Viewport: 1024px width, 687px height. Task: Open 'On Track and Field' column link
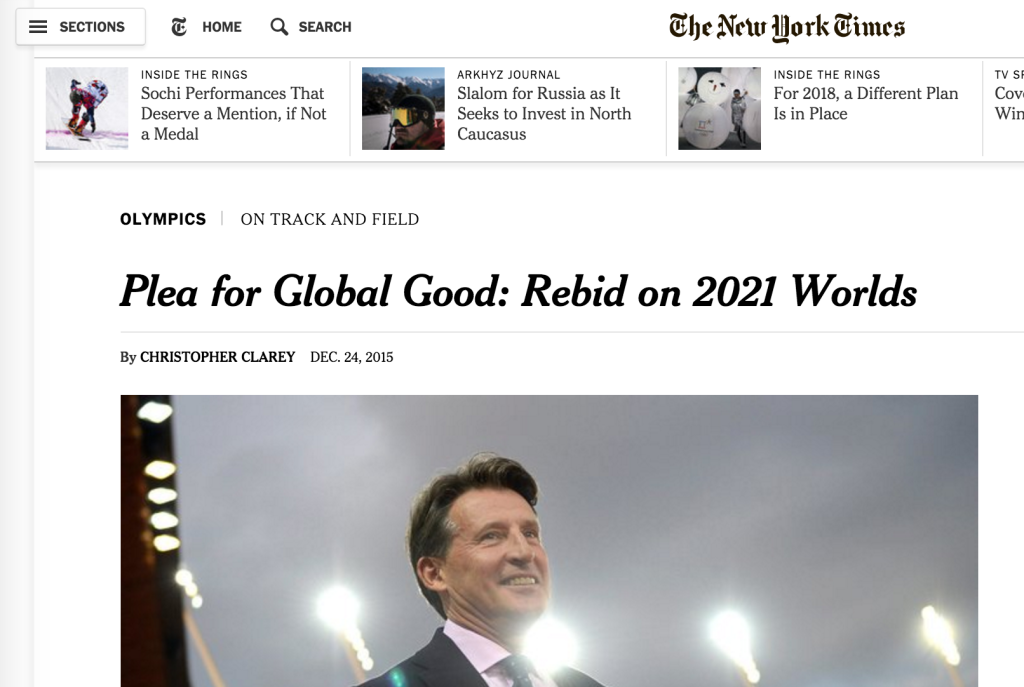330,219
